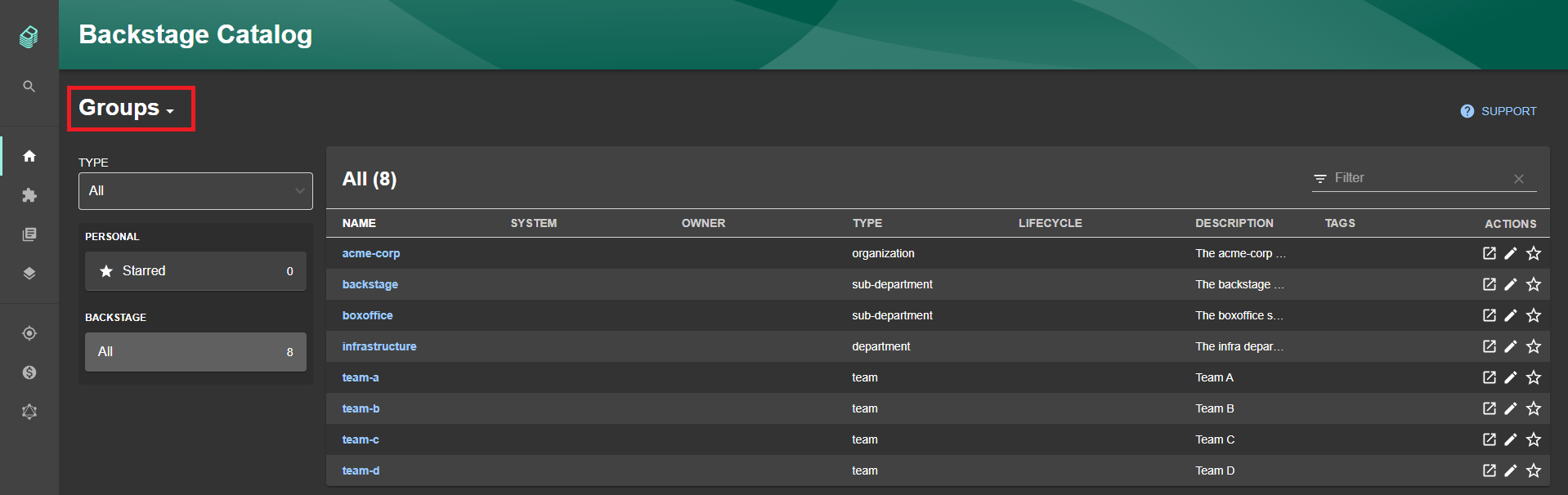This screenshot has width=1568, height=495.
Task: Open infrastructure row external link icon
Action: point(1490,346)
